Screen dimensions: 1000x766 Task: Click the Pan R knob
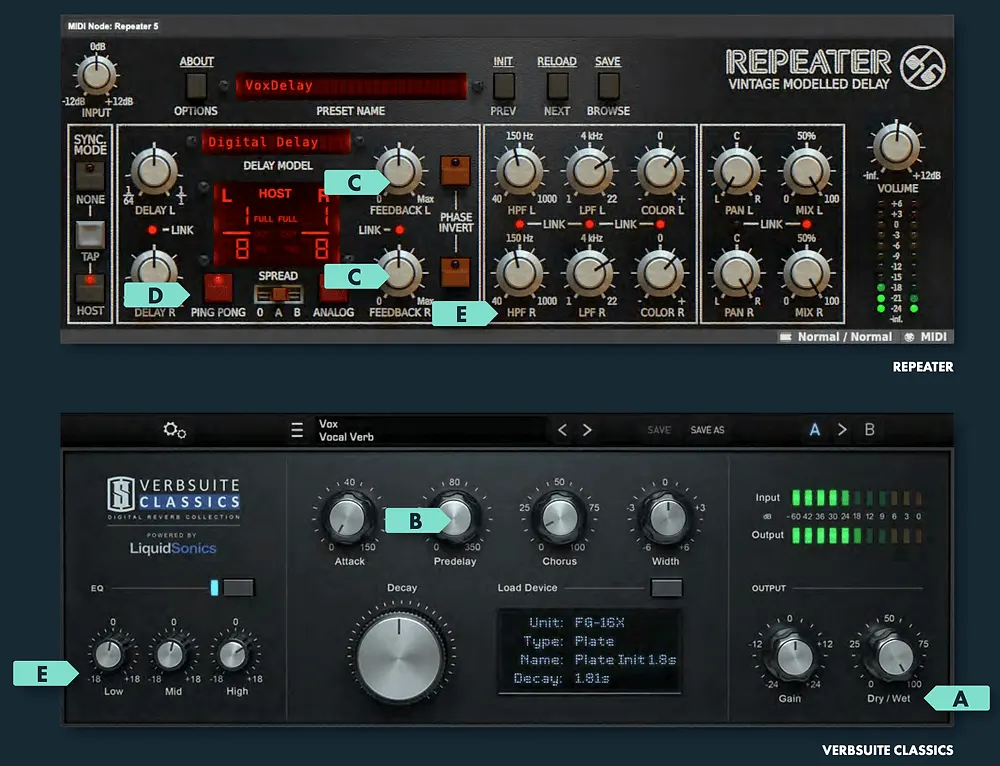[x=737, y=273]
